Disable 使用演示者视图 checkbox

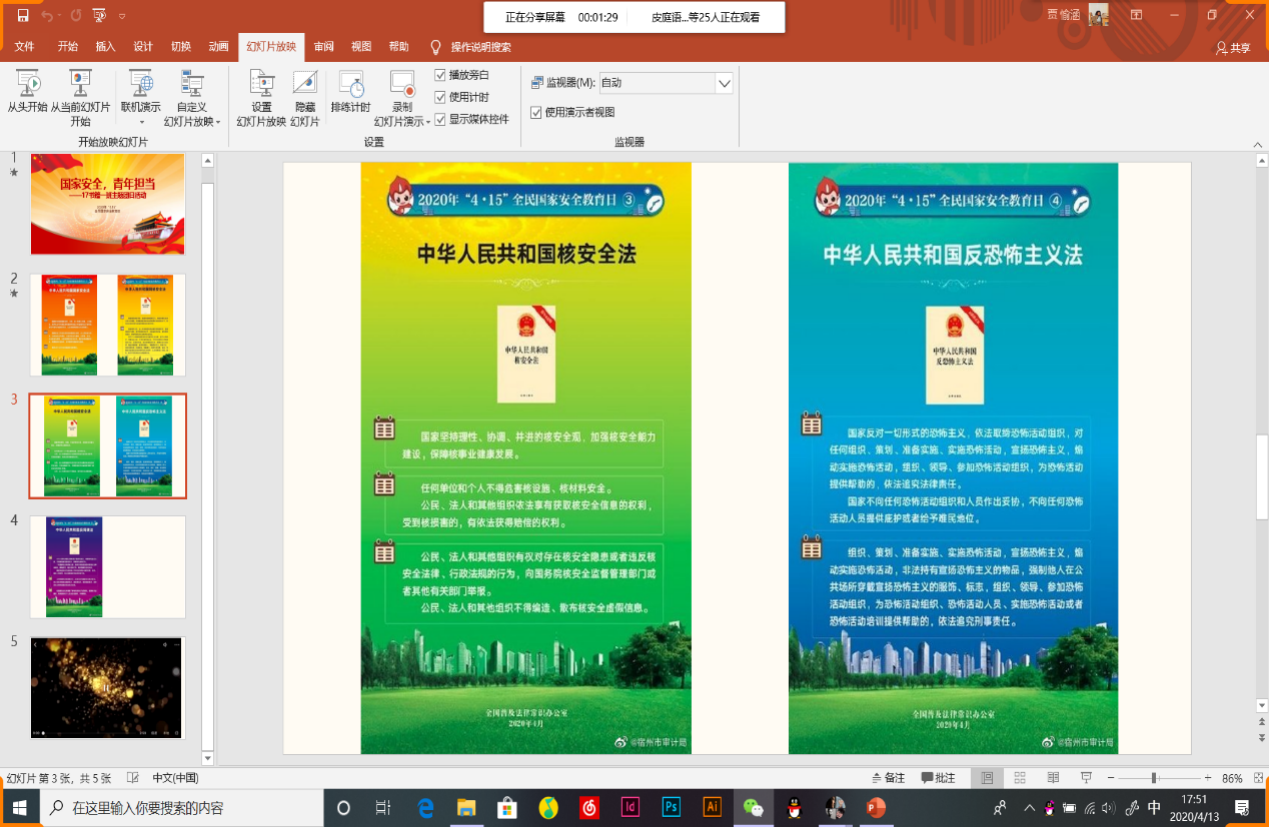click(536, 112)
